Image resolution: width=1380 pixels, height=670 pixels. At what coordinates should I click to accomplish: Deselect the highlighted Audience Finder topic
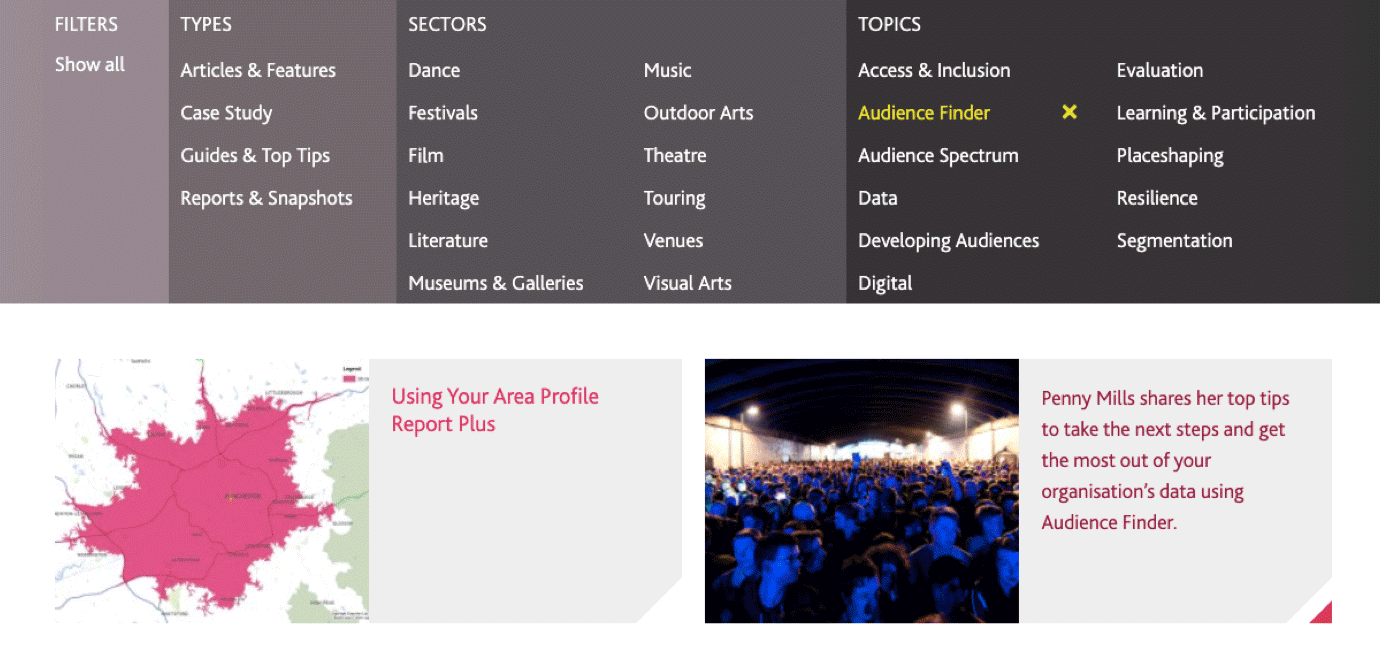(x=924, y=113)
